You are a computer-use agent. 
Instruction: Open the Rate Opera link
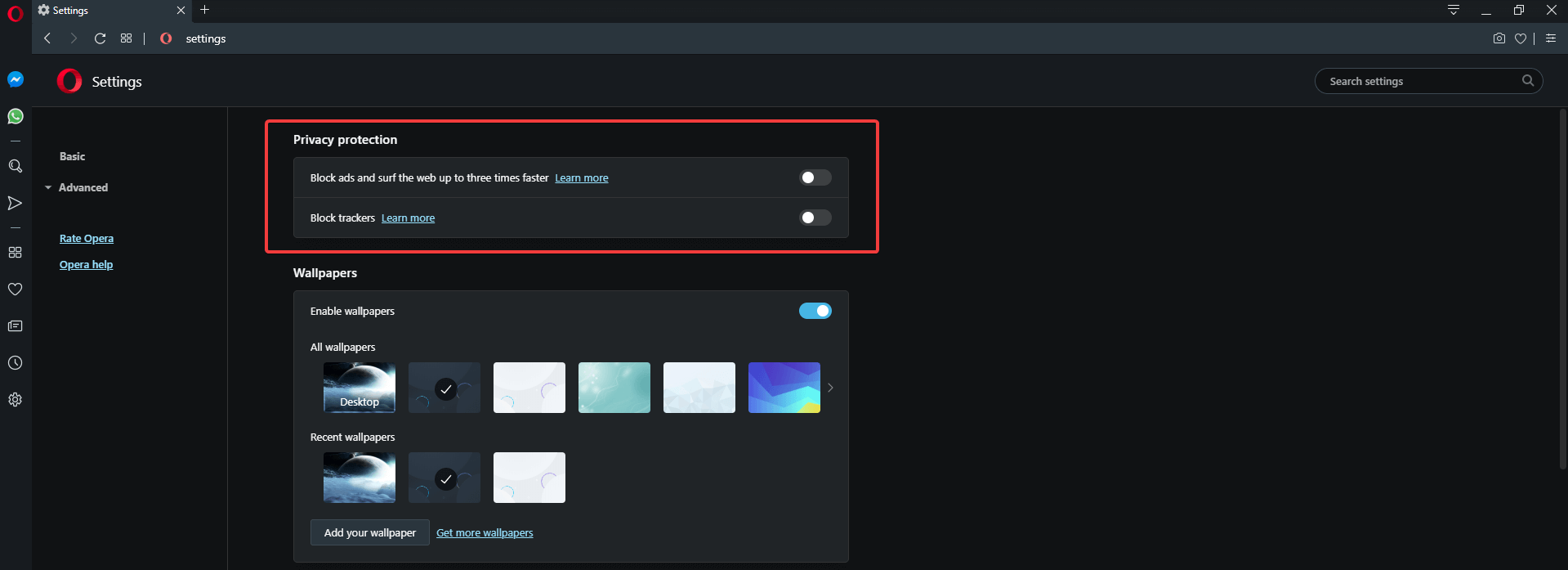pyautogui.click(x=87, y=239)
